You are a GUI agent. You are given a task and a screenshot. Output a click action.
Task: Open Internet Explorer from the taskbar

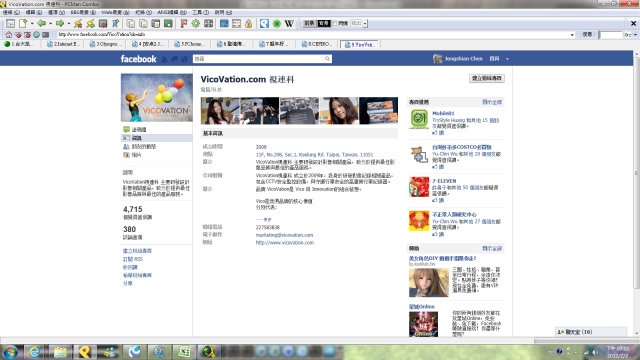34,351
